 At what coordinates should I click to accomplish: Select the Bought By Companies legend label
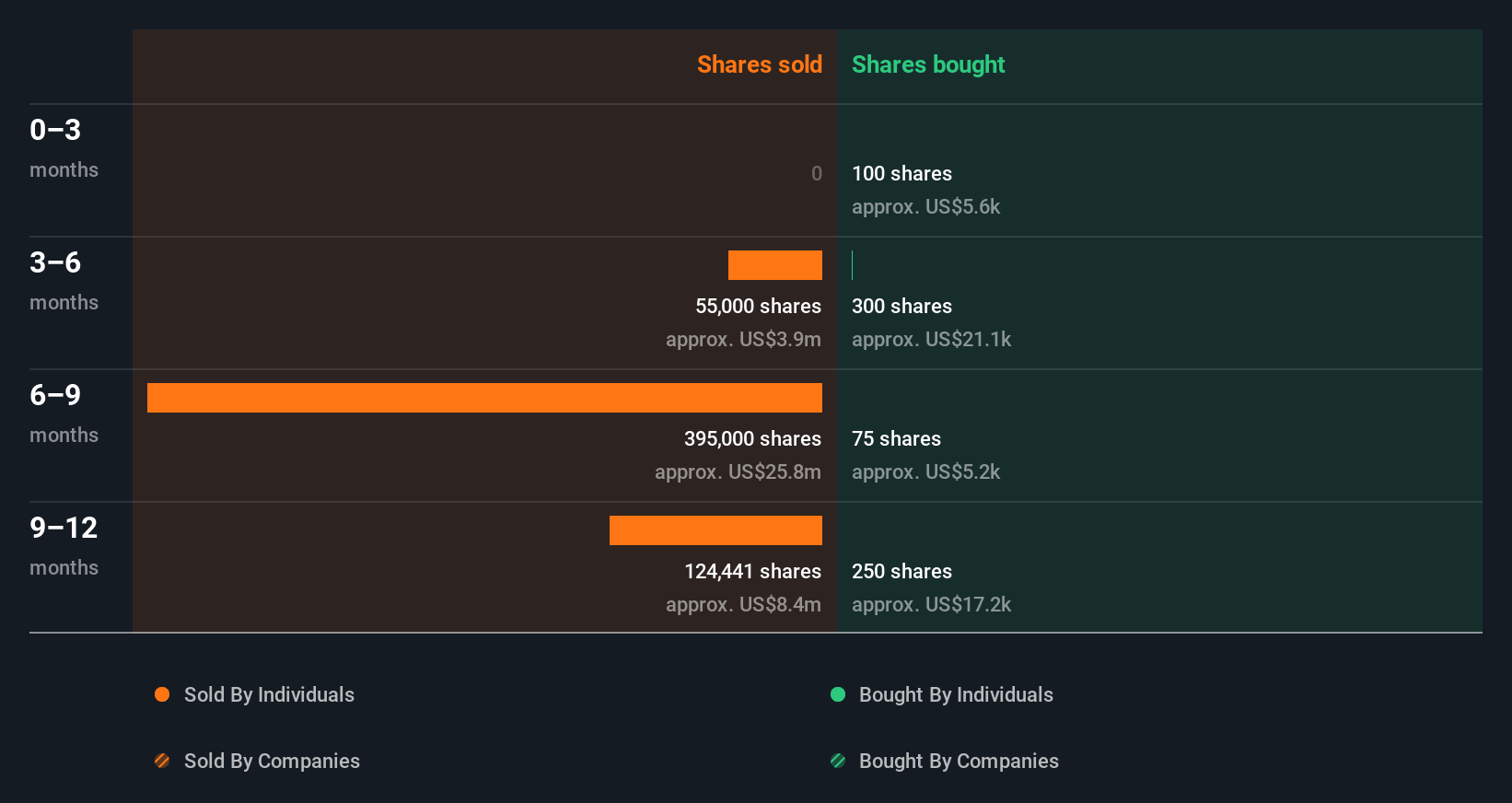click(x=959, y=761)
